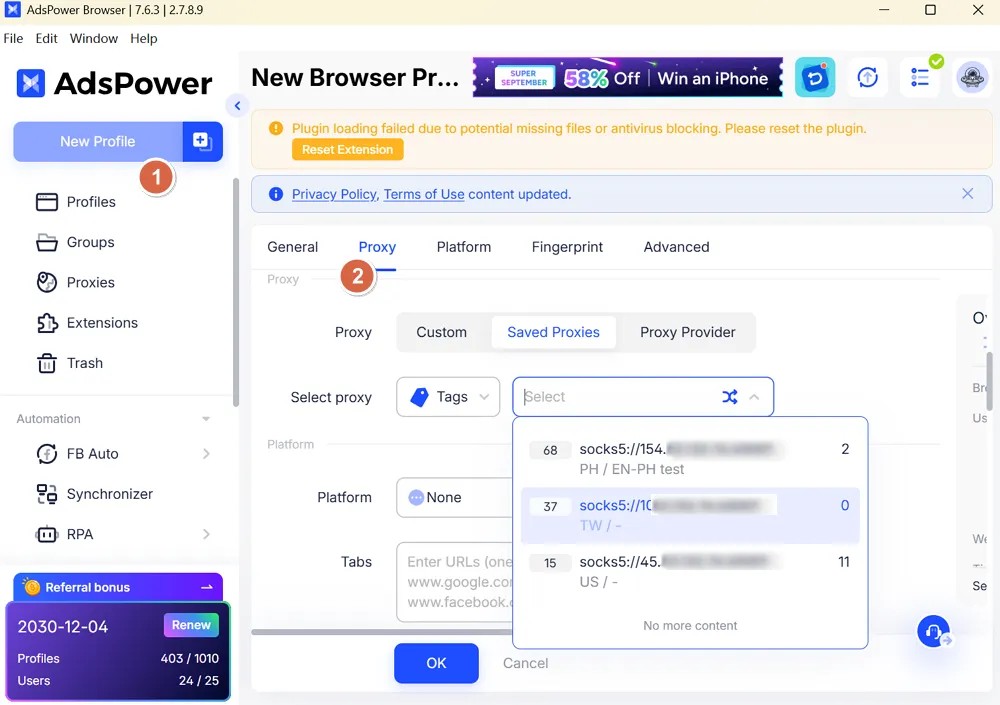The image size is (1000, 705).
Task: Collapse the Automation section
Action: (x=206, y=419)
